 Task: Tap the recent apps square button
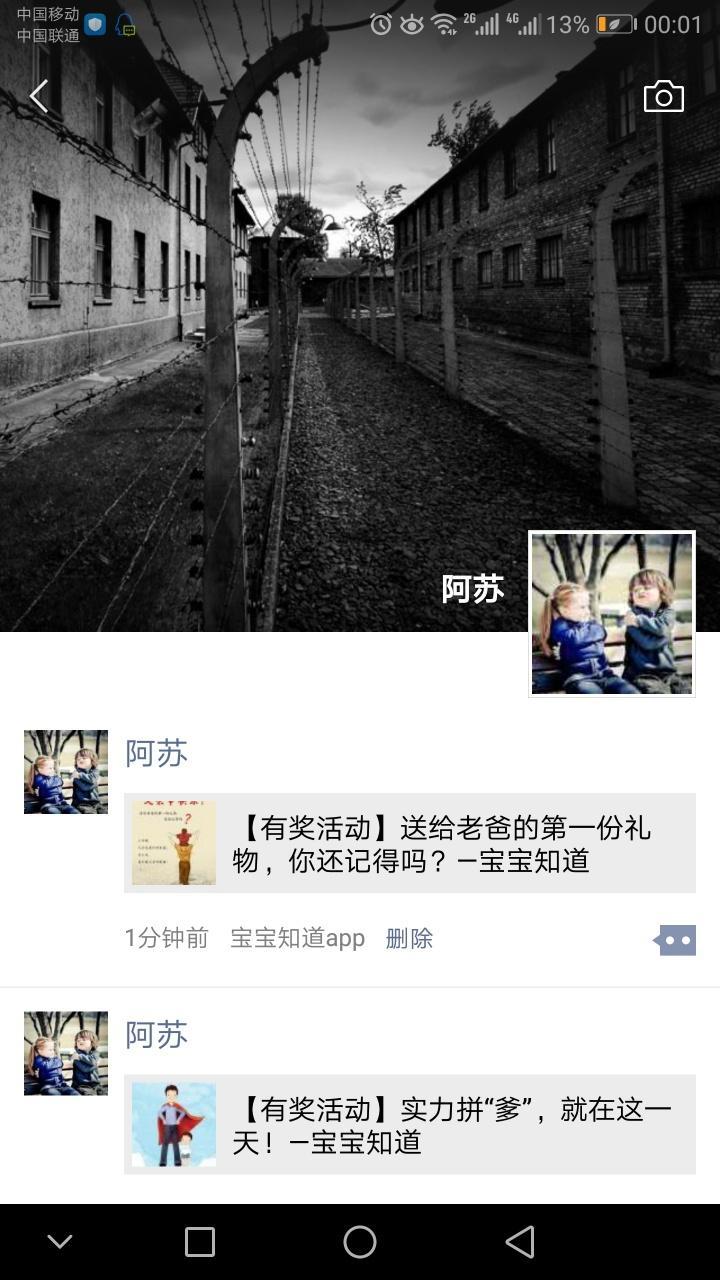tap(200, 1242)
